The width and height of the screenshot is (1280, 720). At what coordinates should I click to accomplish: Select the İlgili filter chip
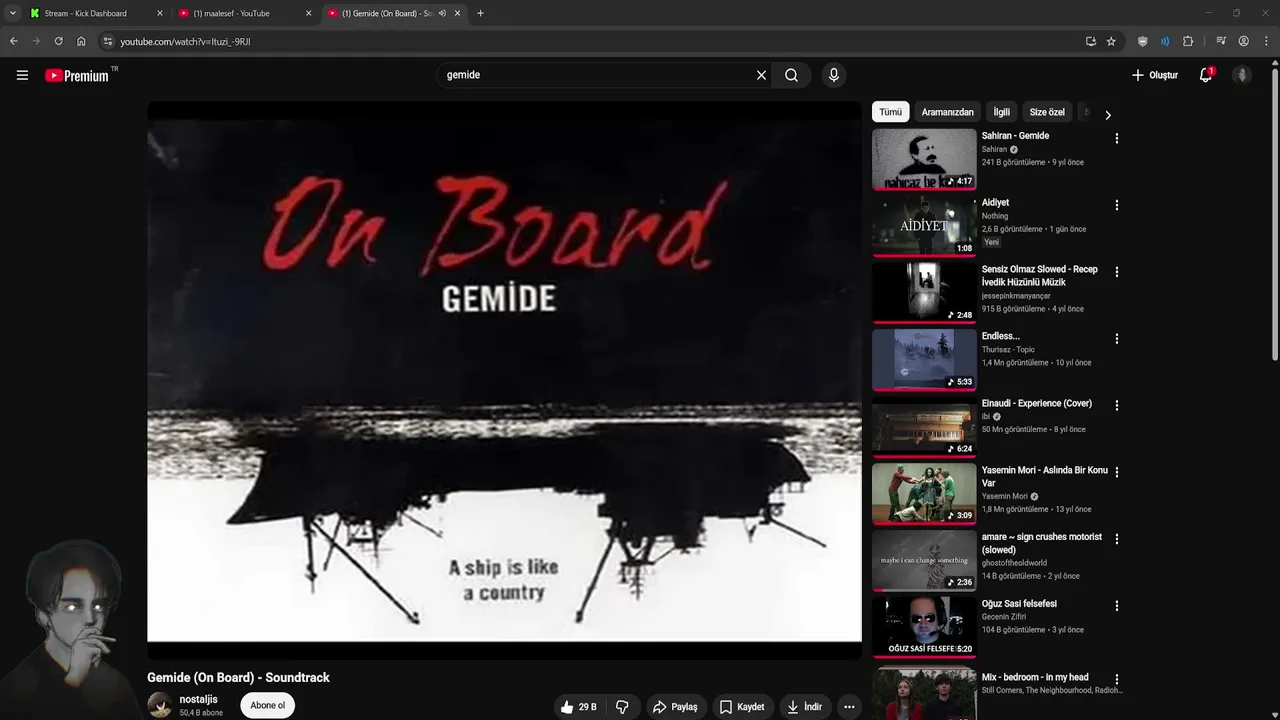coord(1001,112)
